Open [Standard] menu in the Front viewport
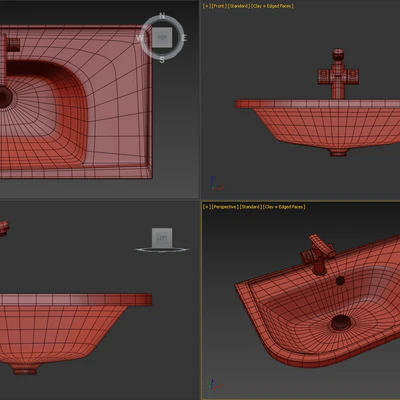 (x=239, y=6)
